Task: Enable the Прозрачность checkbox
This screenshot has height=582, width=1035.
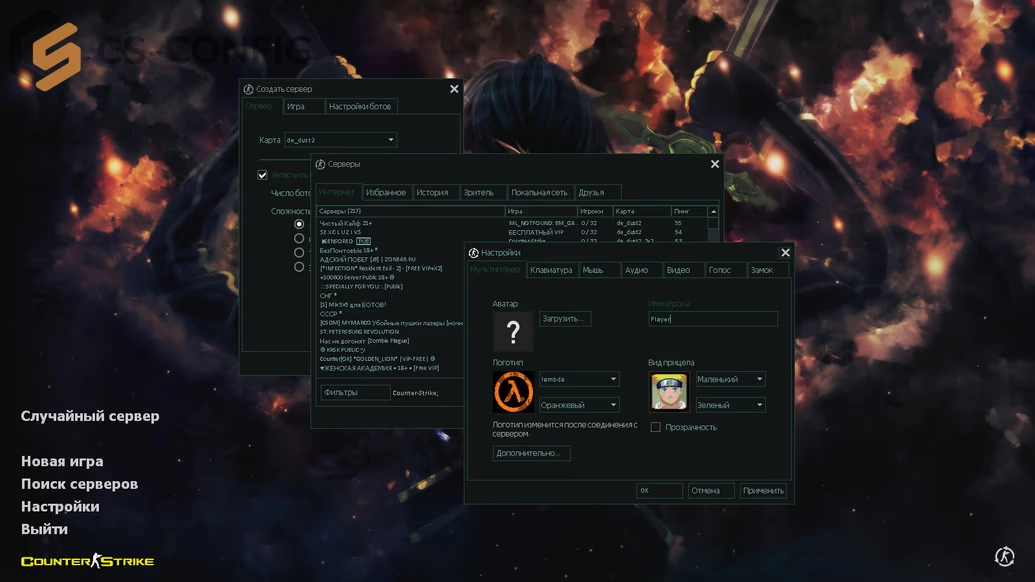Action: pyautogui.click(x=655, y=428)
